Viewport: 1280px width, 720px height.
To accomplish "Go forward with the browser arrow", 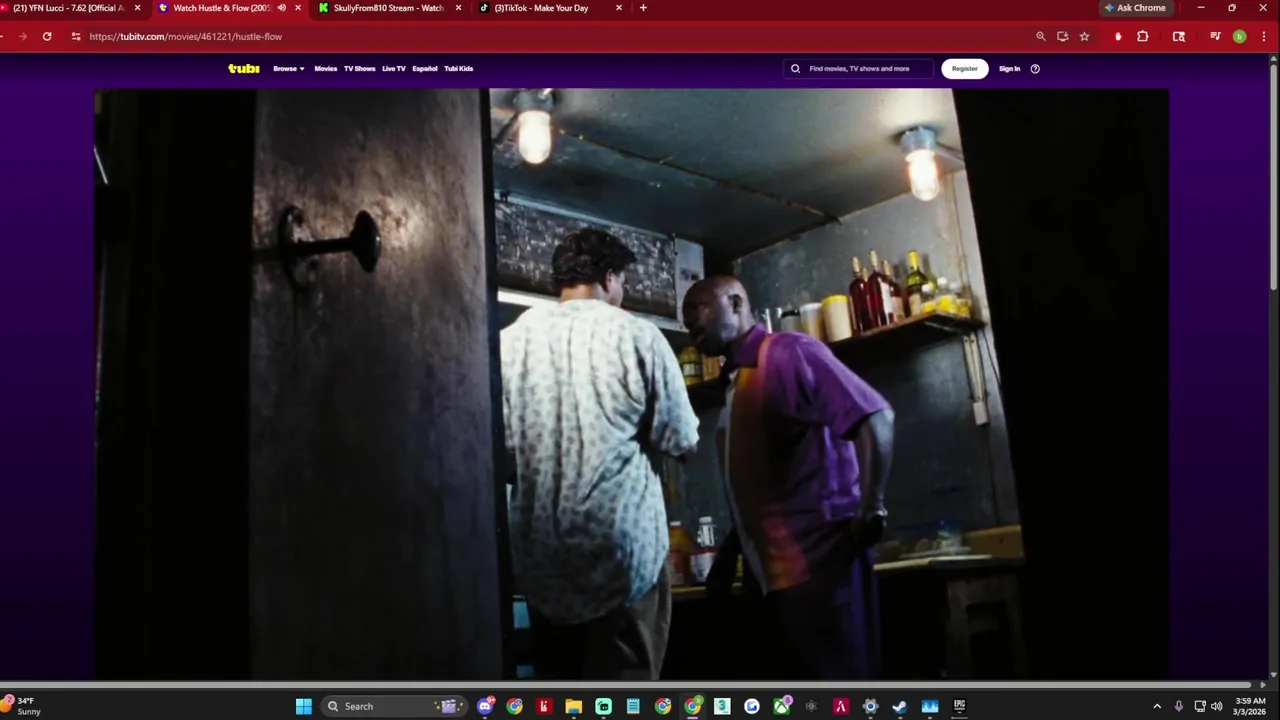I will click(22, 36).
